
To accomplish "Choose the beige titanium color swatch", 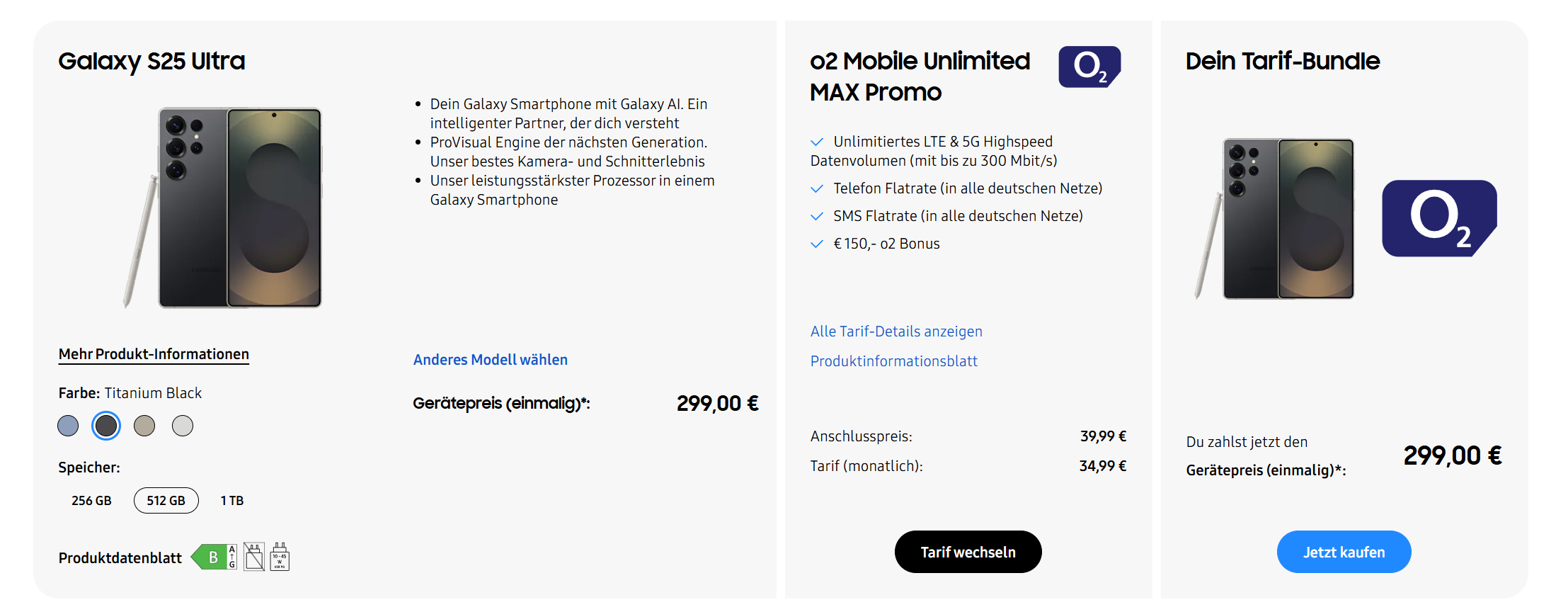I will pos(144,426).
